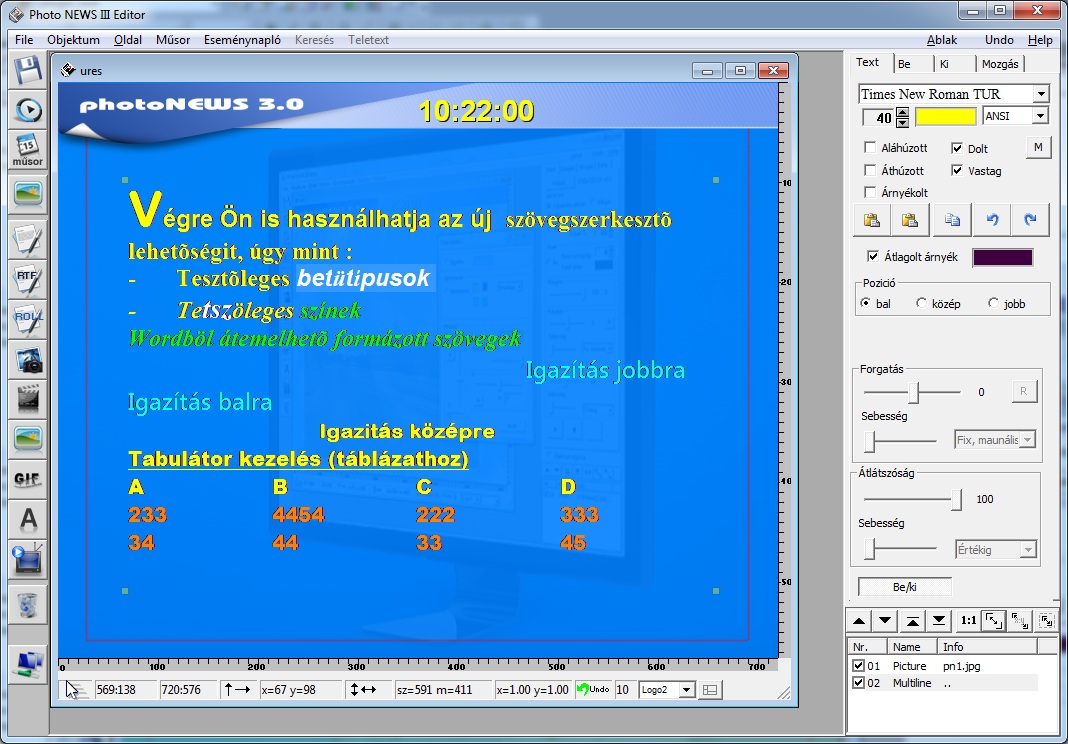Expand the ANSI charset dropdown
Viewport: 1068px width, 744px height.
(x=1041, y=116)
